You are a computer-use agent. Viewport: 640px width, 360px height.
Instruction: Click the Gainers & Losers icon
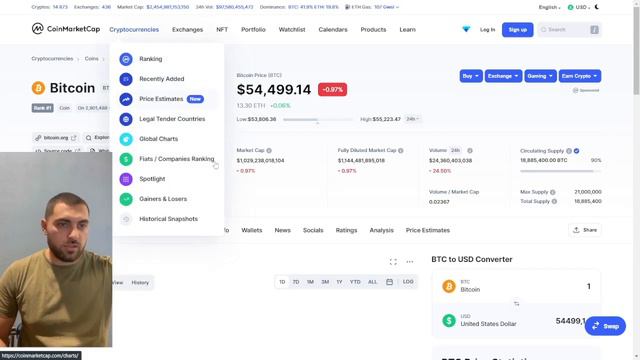[x=126, y=199]
